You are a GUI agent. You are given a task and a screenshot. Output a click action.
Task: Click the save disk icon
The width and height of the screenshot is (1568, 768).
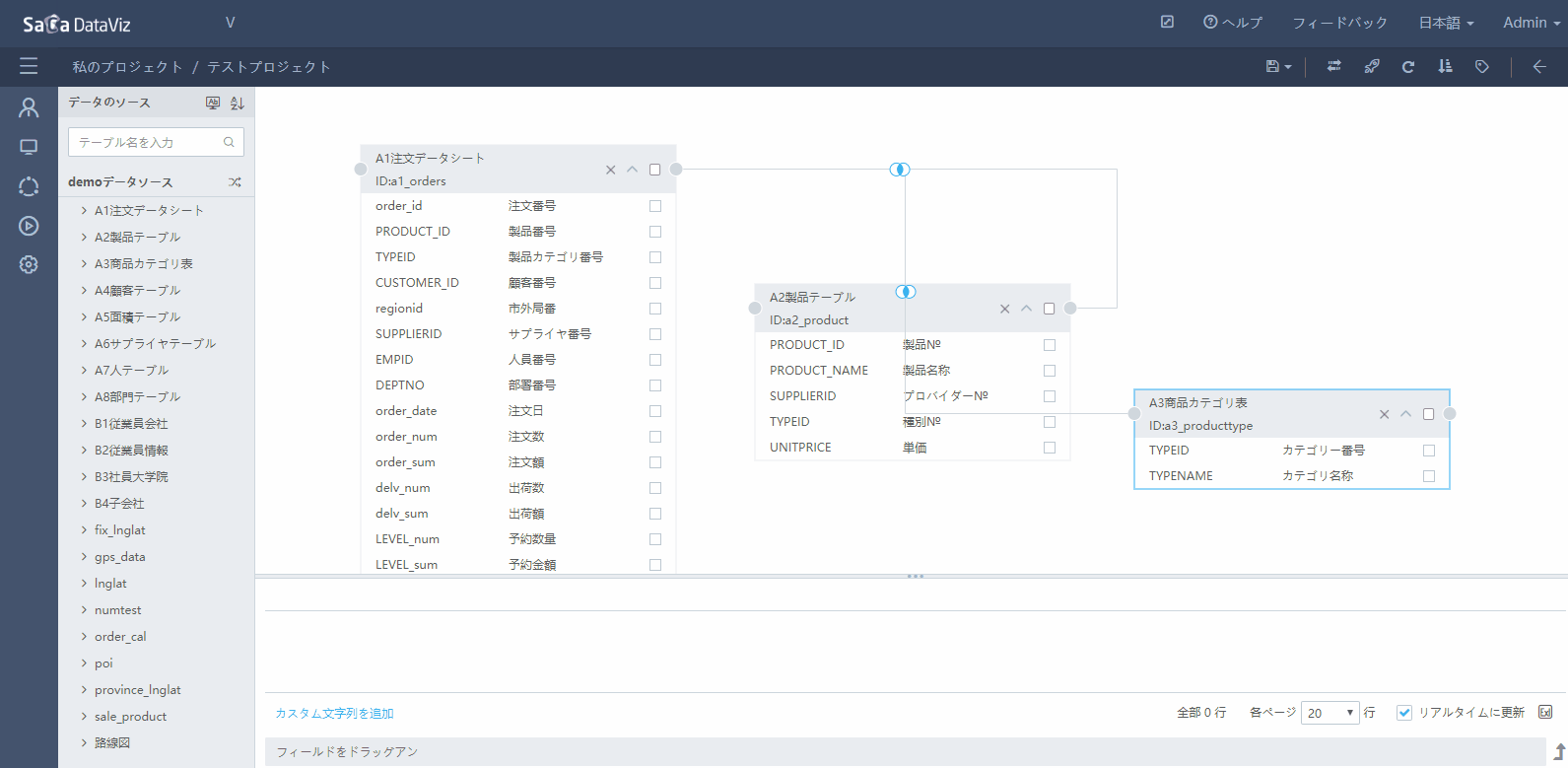[1272, 66]
